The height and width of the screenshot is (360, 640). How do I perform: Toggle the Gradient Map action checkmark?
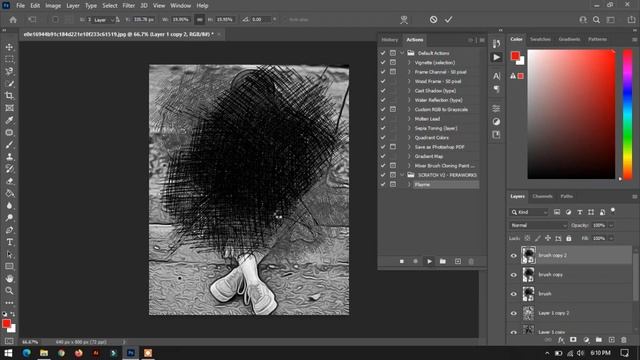[x=383, y=156]
